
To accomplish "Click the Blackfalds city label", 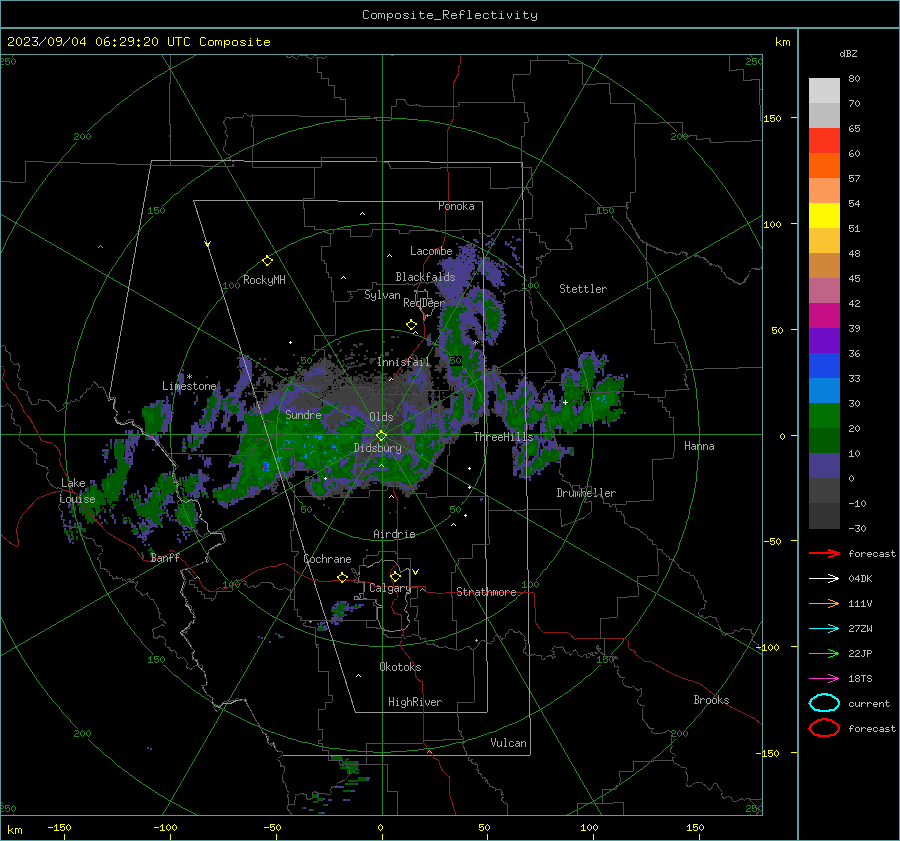I will point(425,277).
